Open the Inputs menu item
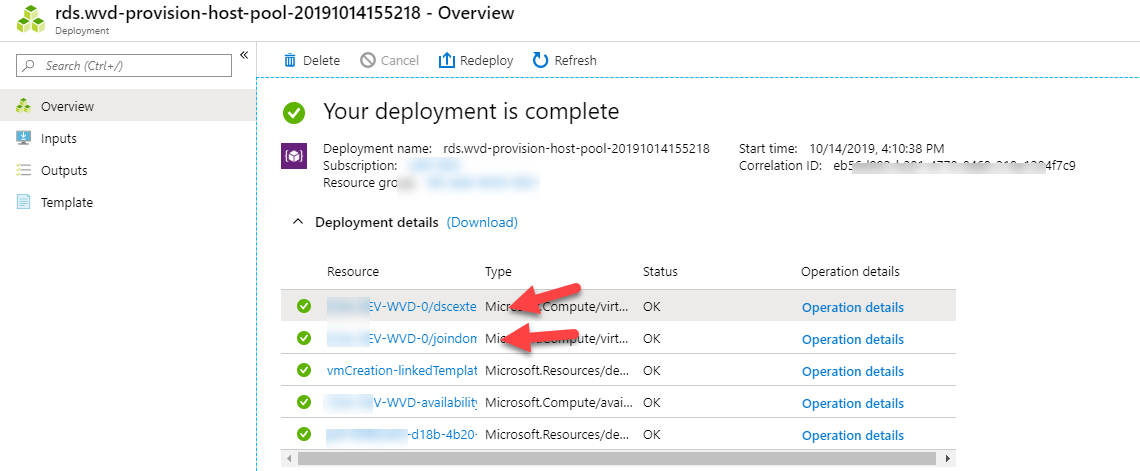This screenshot has height=471, width=1140. 59,138
